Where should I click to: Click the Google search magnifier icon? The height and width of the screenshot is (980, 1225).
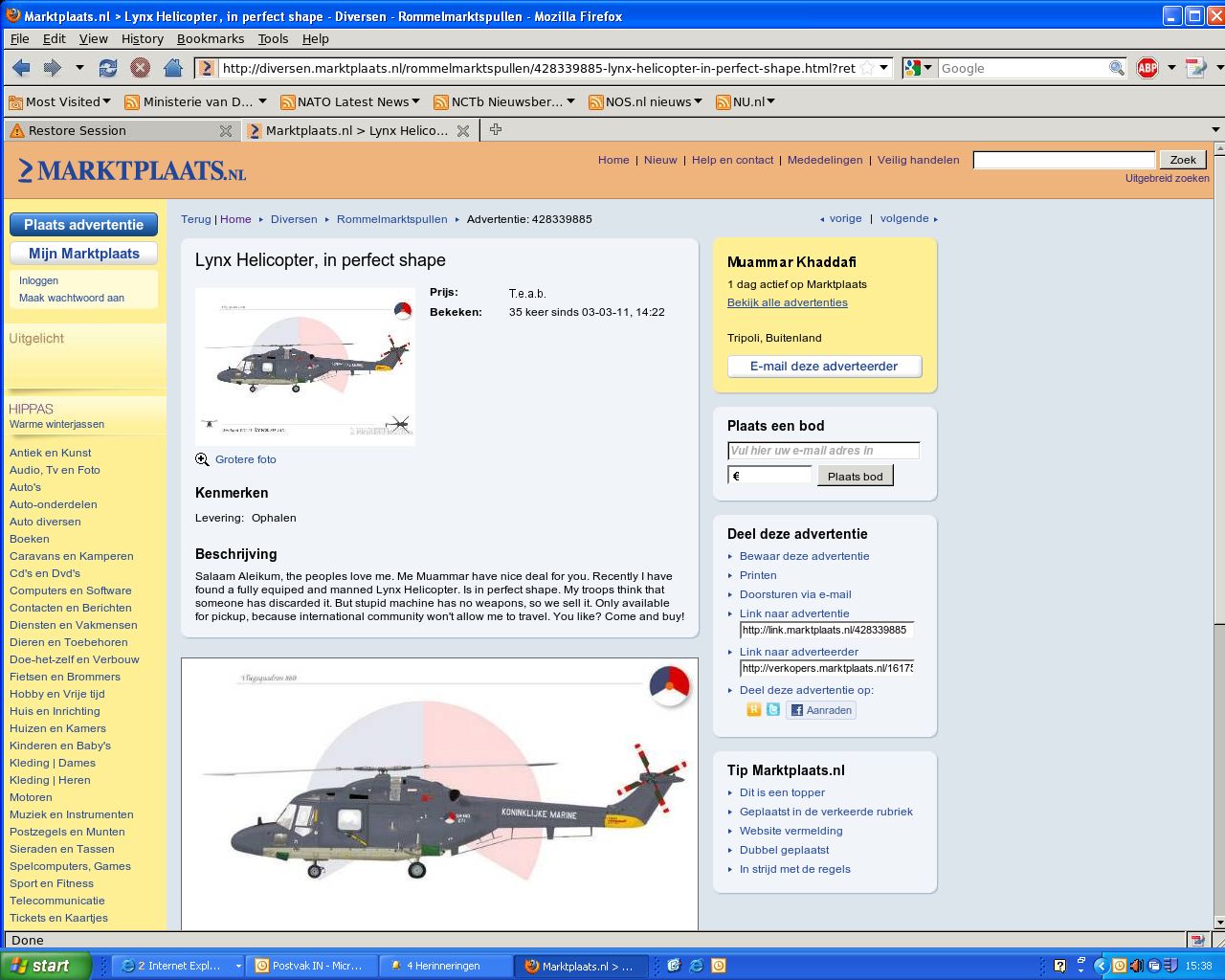[x=1116, y=68]
